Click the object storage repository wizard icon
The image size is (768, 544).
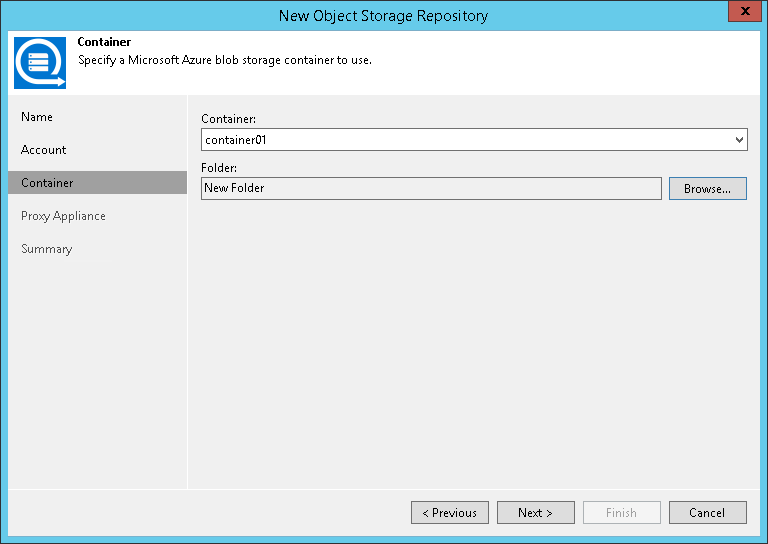click(40, 63)
